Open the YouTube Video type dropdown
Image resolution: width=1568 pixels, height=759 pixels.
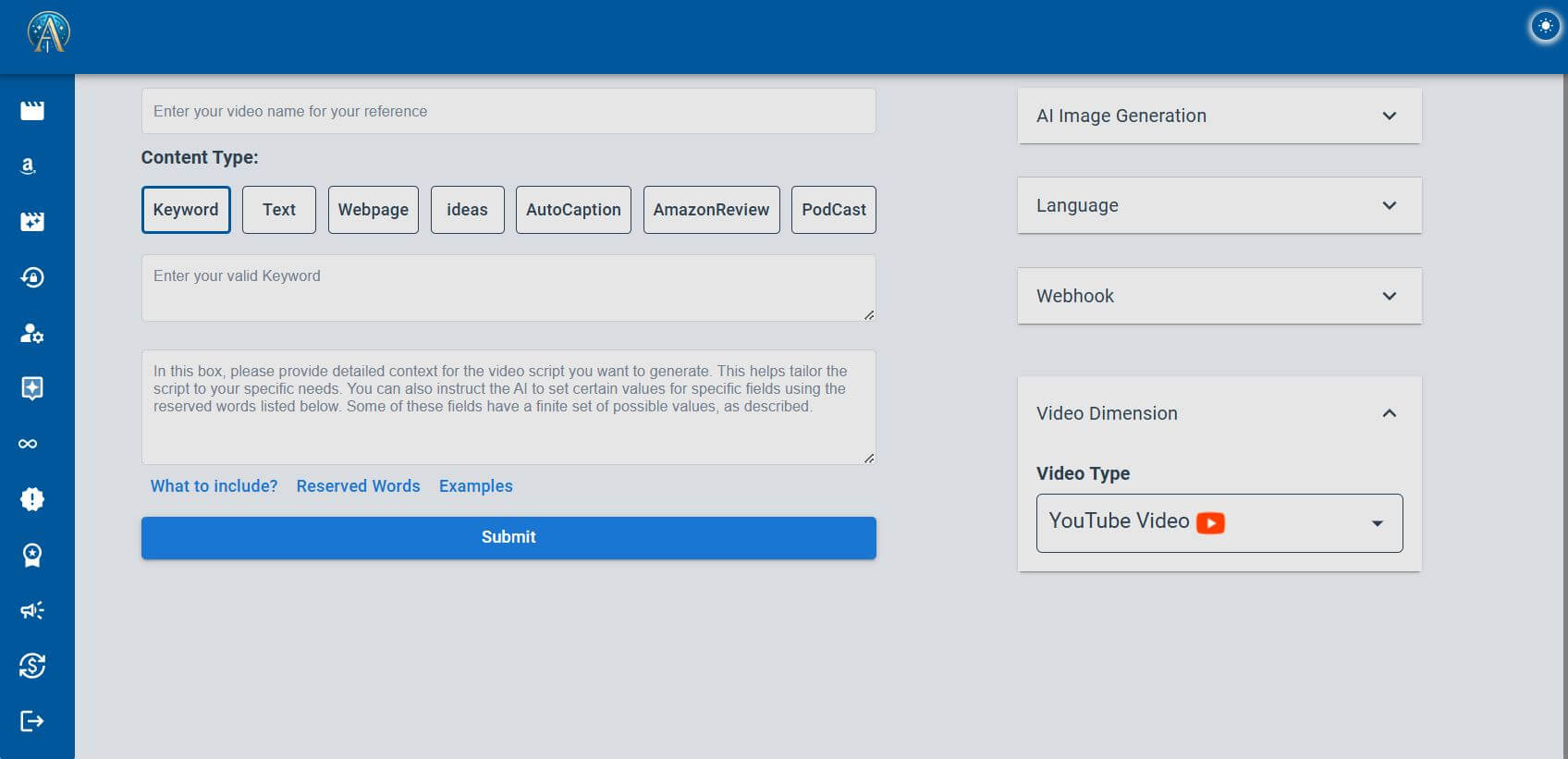(1219, 522)
